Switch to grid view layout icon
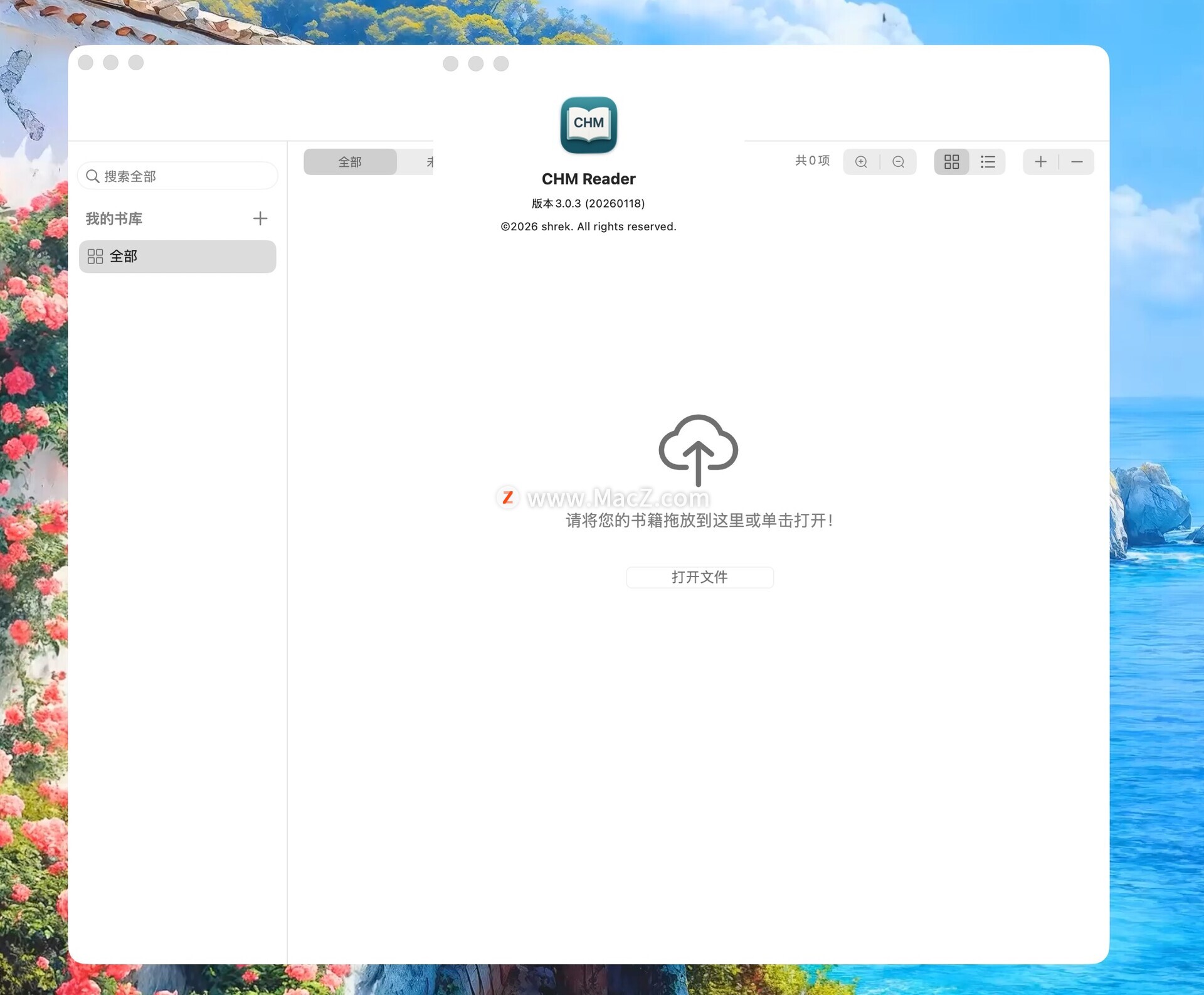This screenshot has width=1204, height=995. 951,162
